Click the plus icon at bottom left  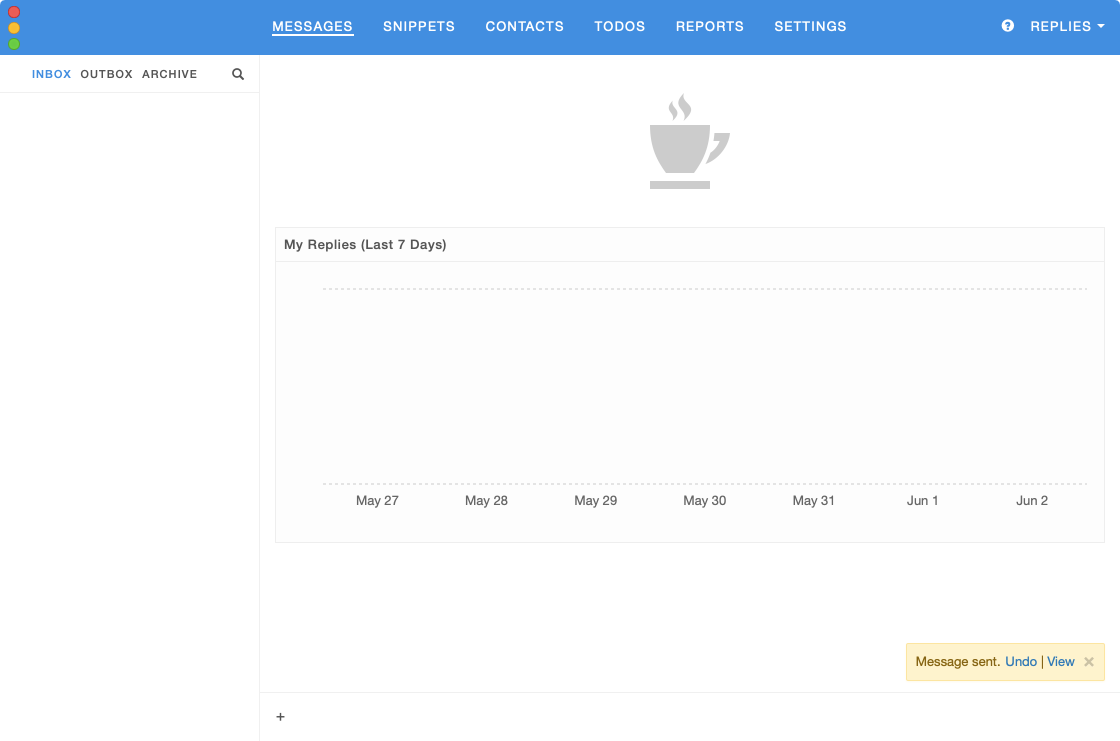coord(280,717)
